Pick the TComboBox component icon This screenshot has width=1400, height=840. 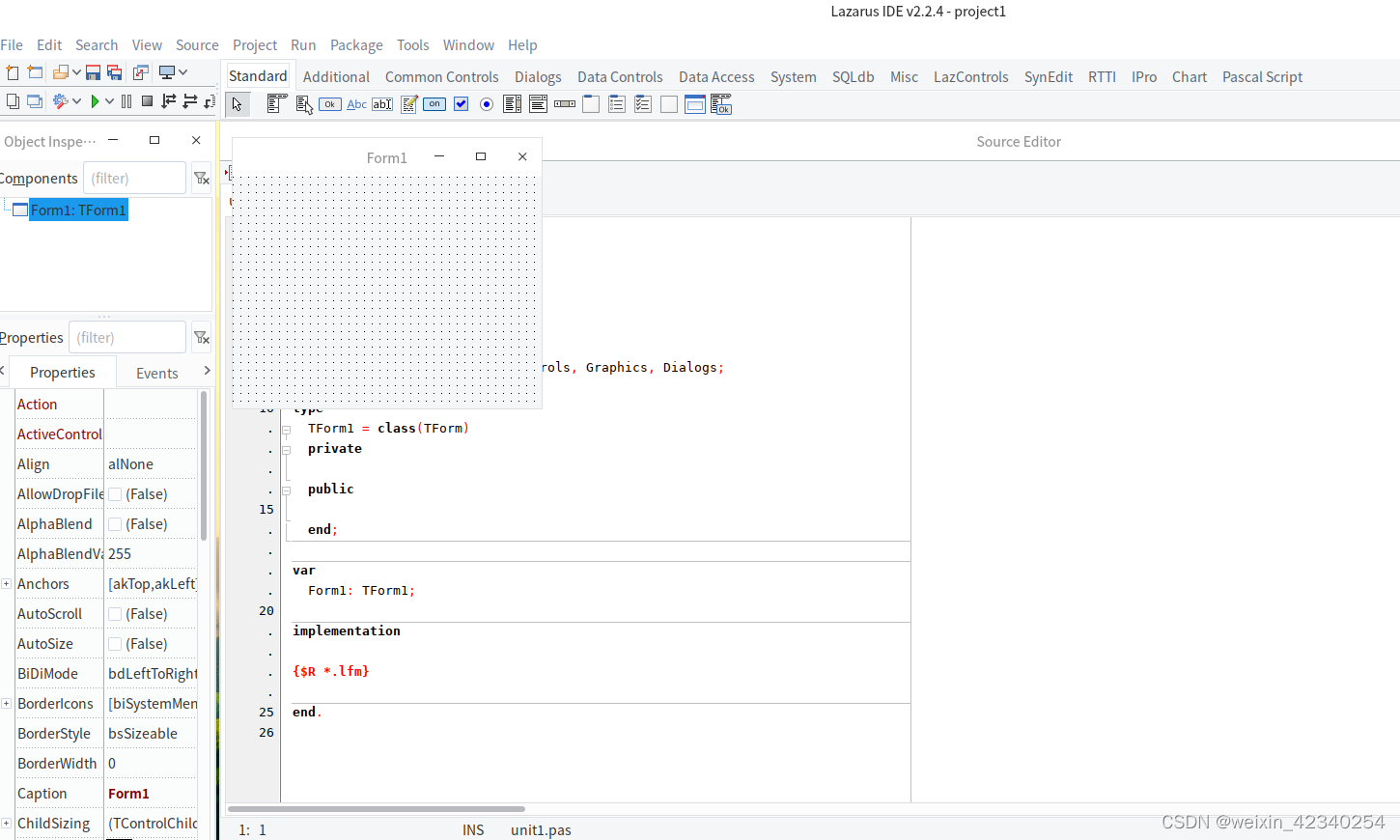click(539, 104)
